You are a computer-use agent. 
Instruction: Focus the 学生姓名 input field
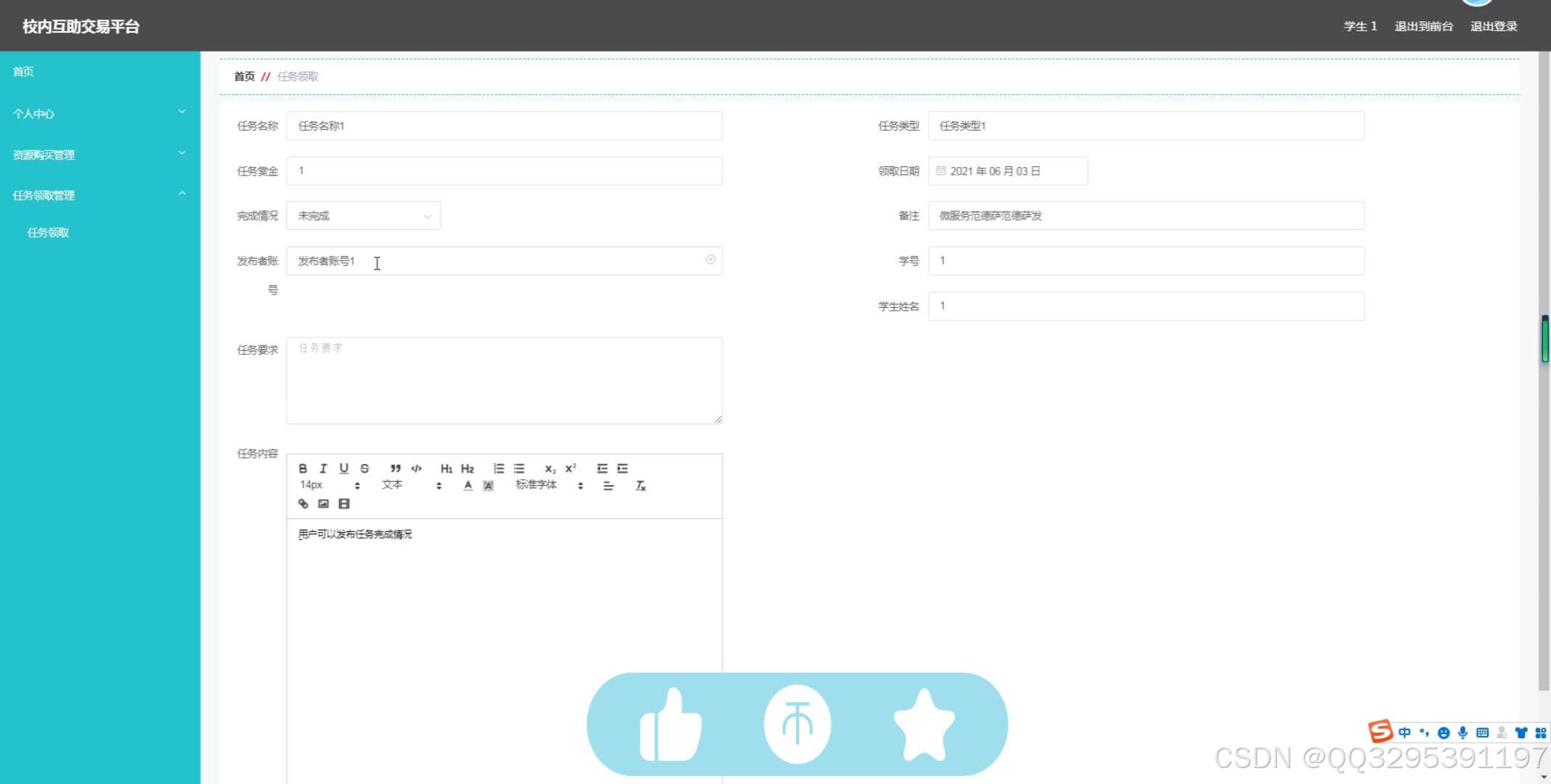(x=1146, y=306)
